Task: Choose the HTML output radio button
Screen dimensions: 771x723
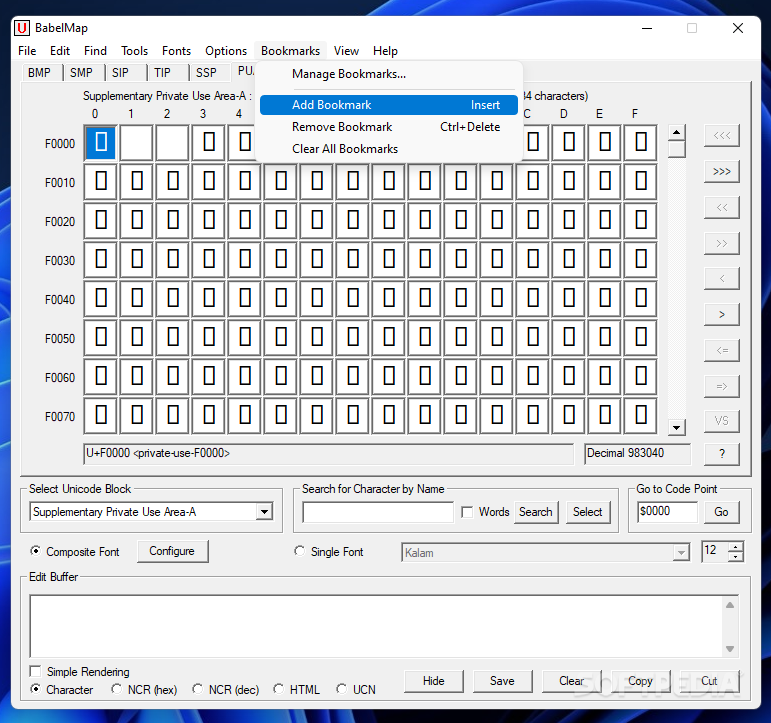Action: pyautogui.click(x=279, y=689)
